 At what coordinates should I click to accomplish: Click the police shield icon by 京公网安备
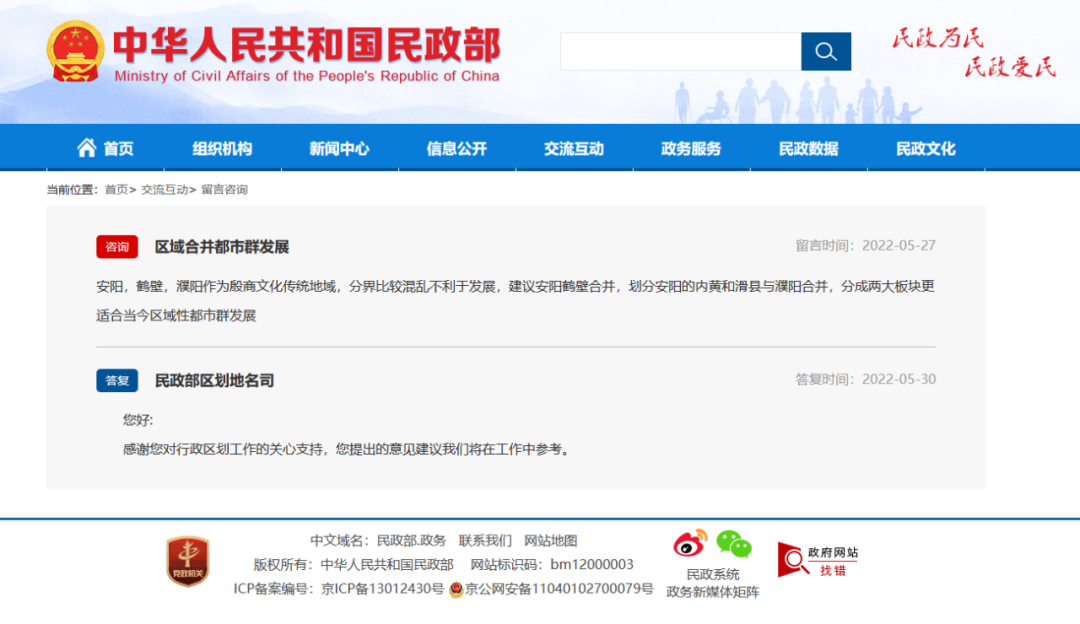click(x=455, y=590)
